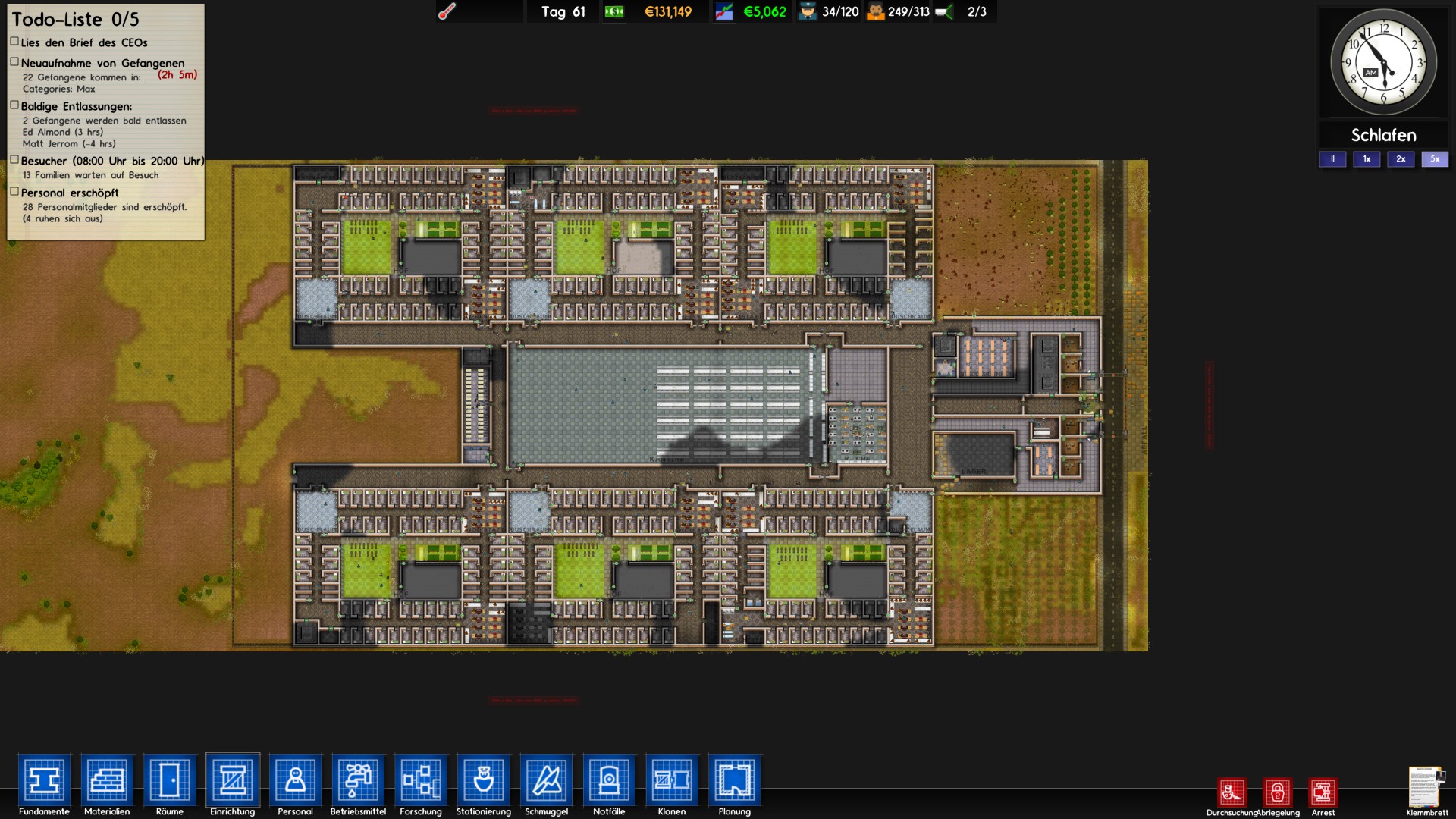Click the 'Matt Jerrom (-4 hrs)' release entry
This screenshot has height=819, width=1456.
pyautogui.click(x=69, y=143)
